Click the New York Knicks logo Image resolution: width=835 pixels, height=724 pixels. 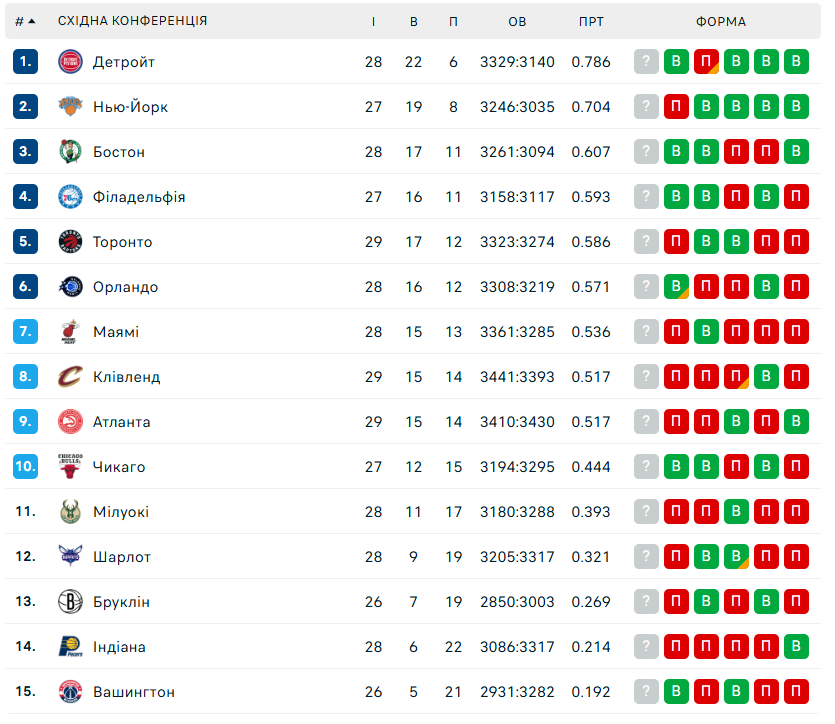[x=70, y=107]
